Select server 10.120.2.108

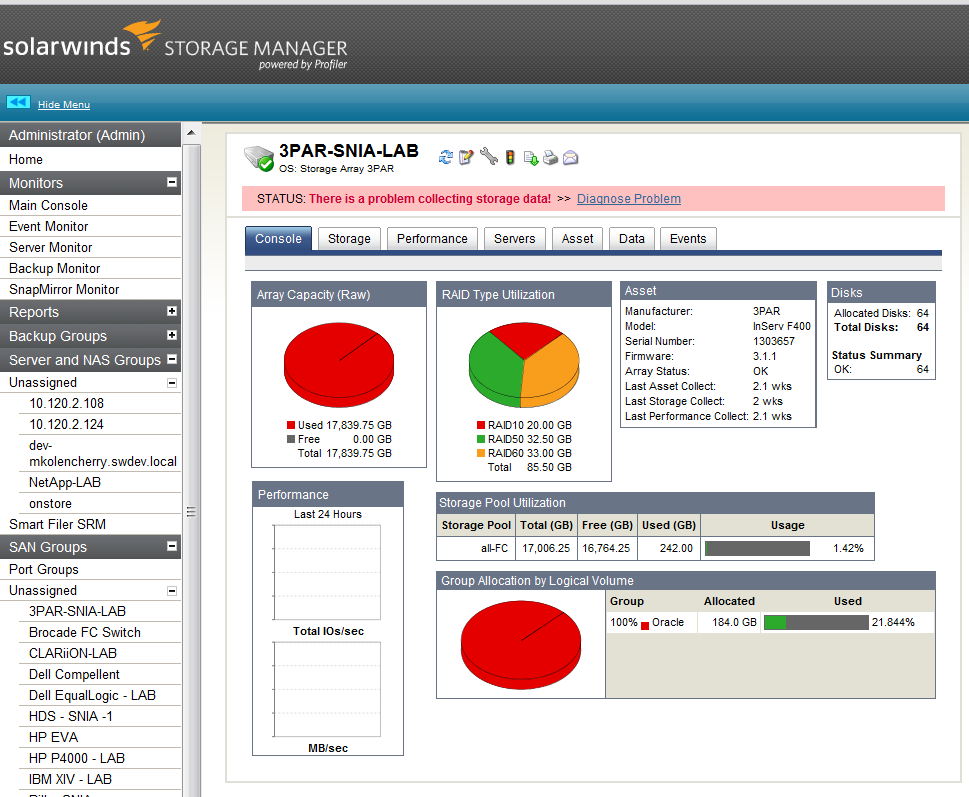pyautogui.click(x=66, y=403)
